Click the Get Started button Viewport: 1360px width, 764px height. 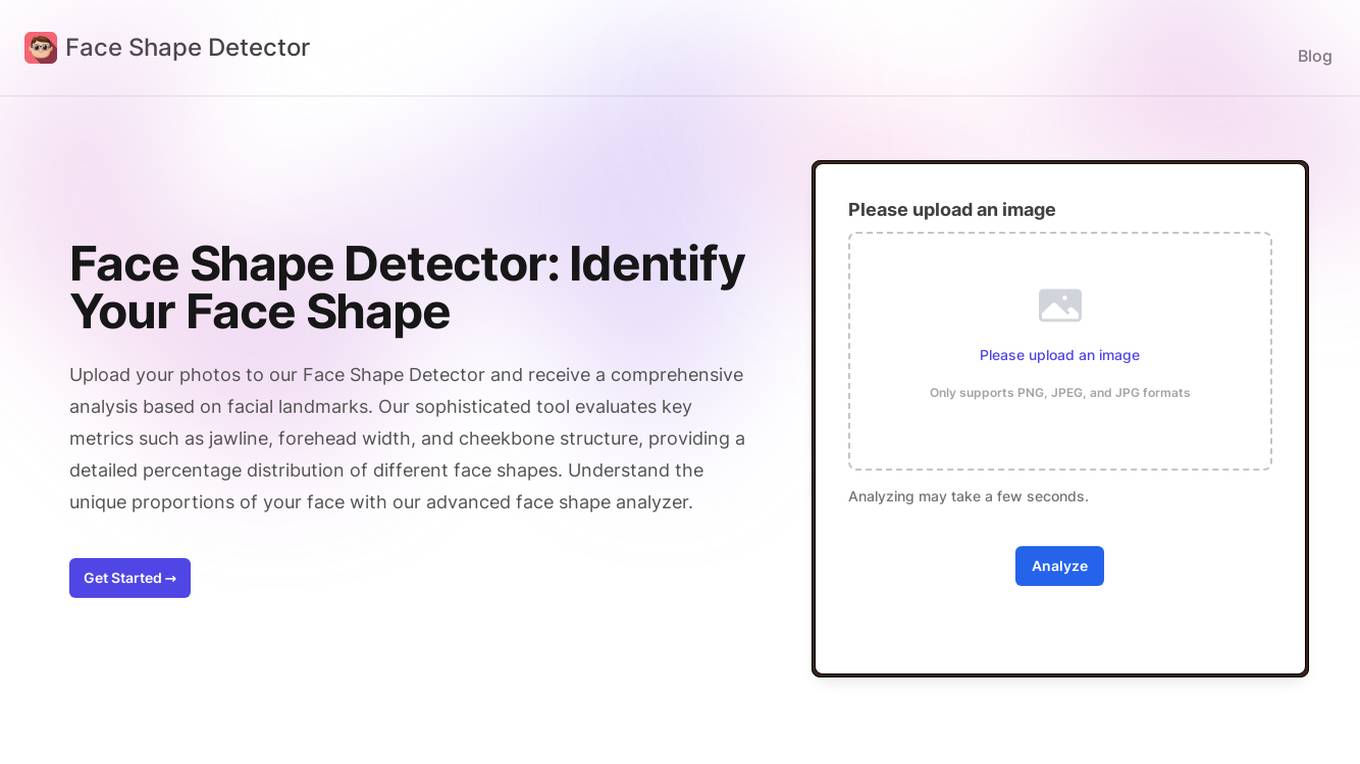point(130,578)
